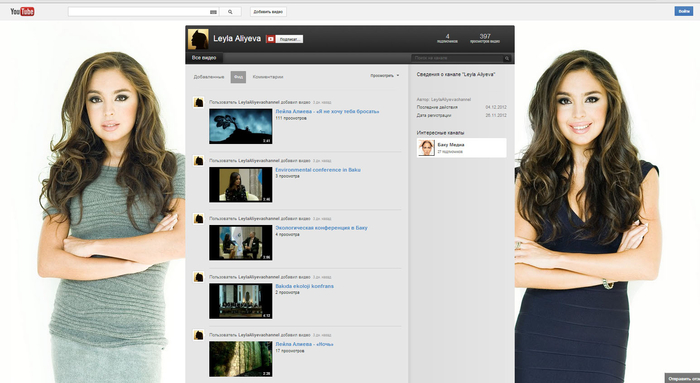Click the 397 video views counter

[485, 38]
